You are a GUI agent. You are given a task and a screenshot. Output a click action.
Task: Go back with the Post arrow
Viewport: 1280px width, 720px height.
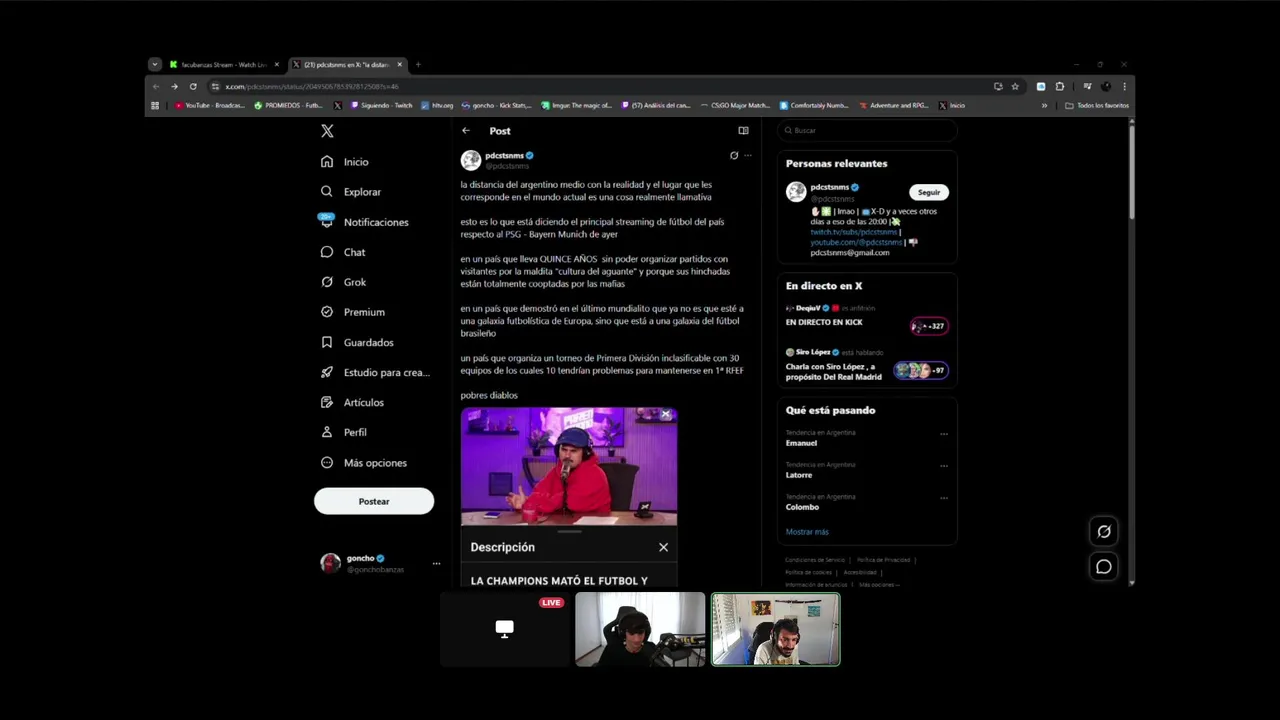click(465, 131)
